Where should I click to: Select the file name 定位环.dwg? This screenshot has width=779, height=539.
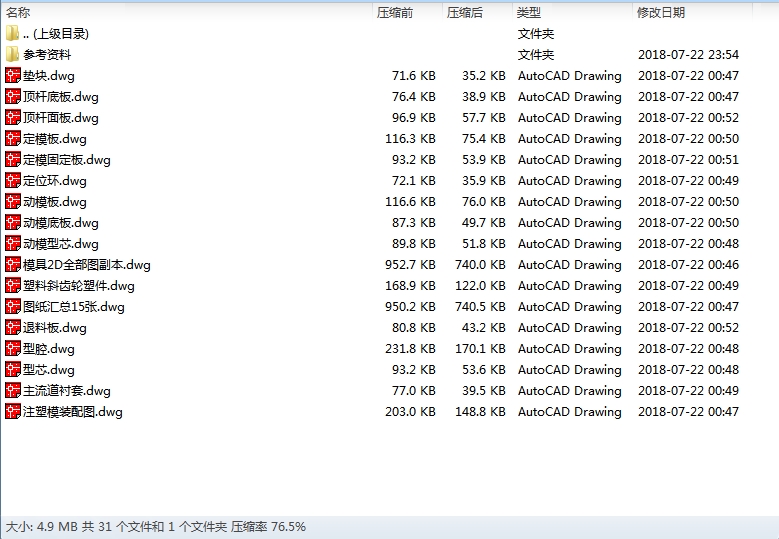tap(55, 180)
